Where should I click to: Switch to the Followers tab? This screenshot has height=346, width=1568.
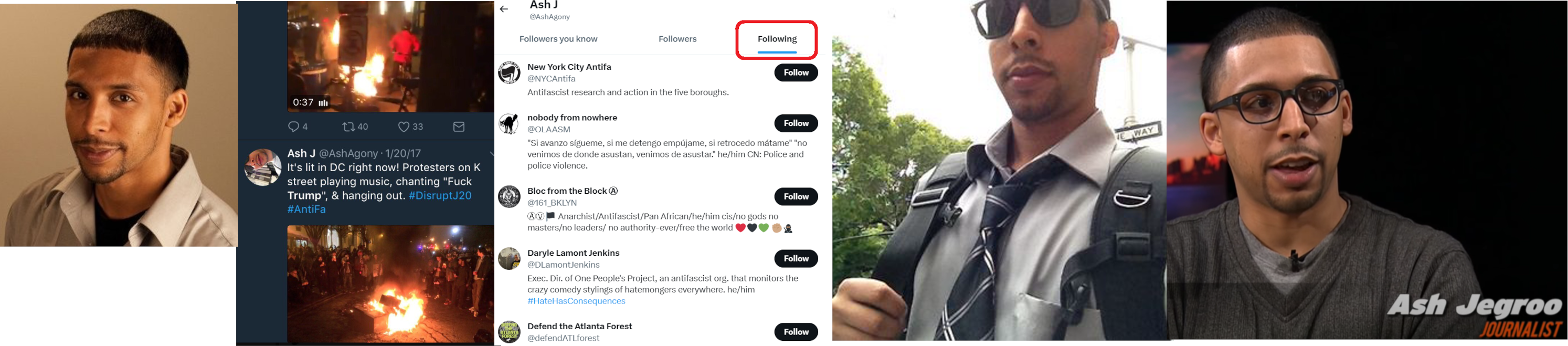point(677,39)
